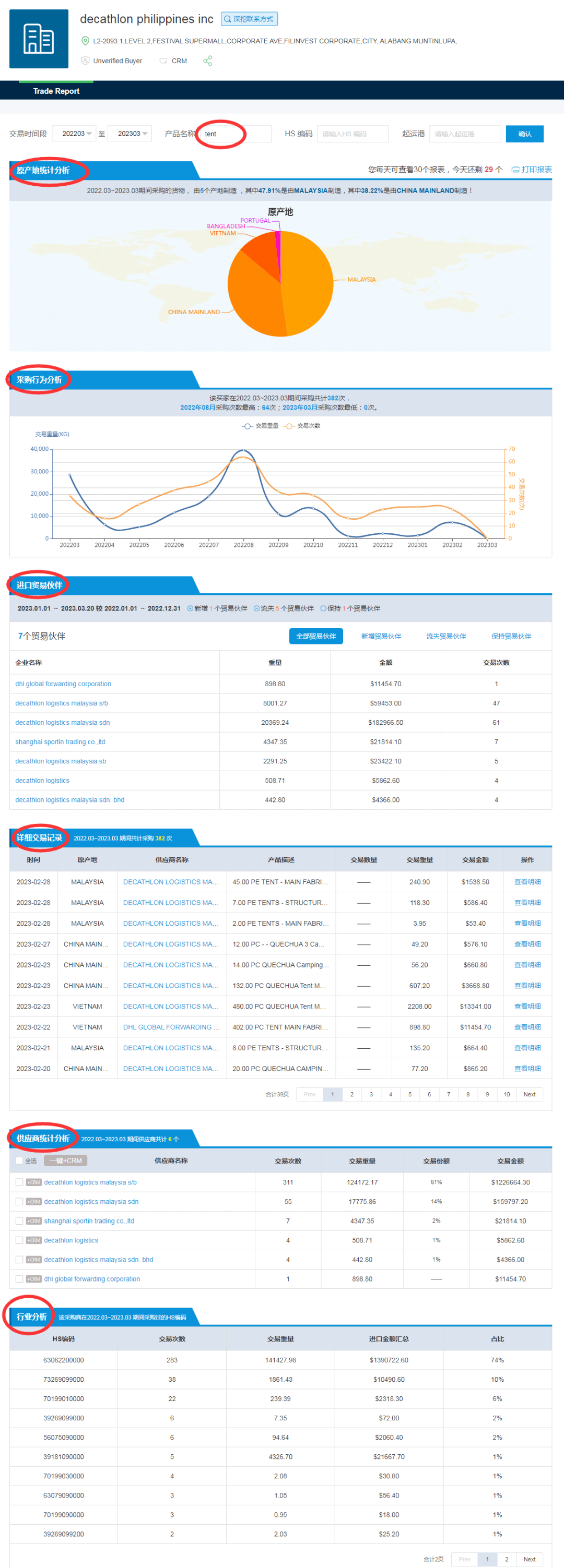
Task: Click the 打印报表 text link
Action: [537, 170]
